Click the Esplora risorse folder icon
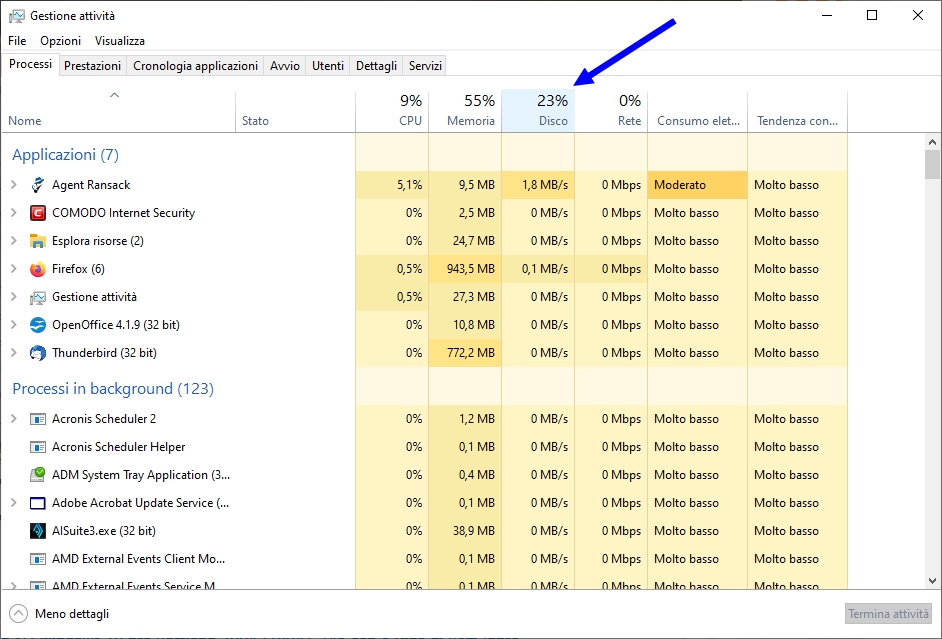Screen dimensions: 942x639 pos(38,241)
